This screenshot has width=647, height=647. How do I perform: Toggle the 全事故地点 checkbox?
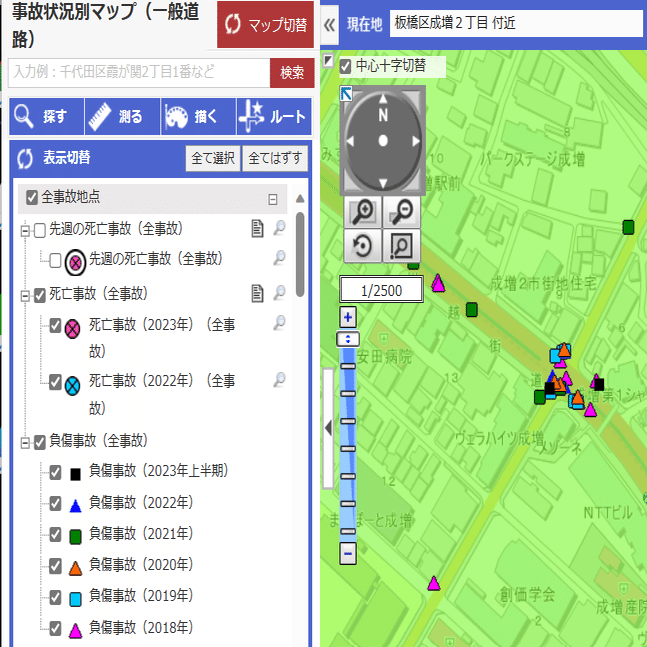32,197
